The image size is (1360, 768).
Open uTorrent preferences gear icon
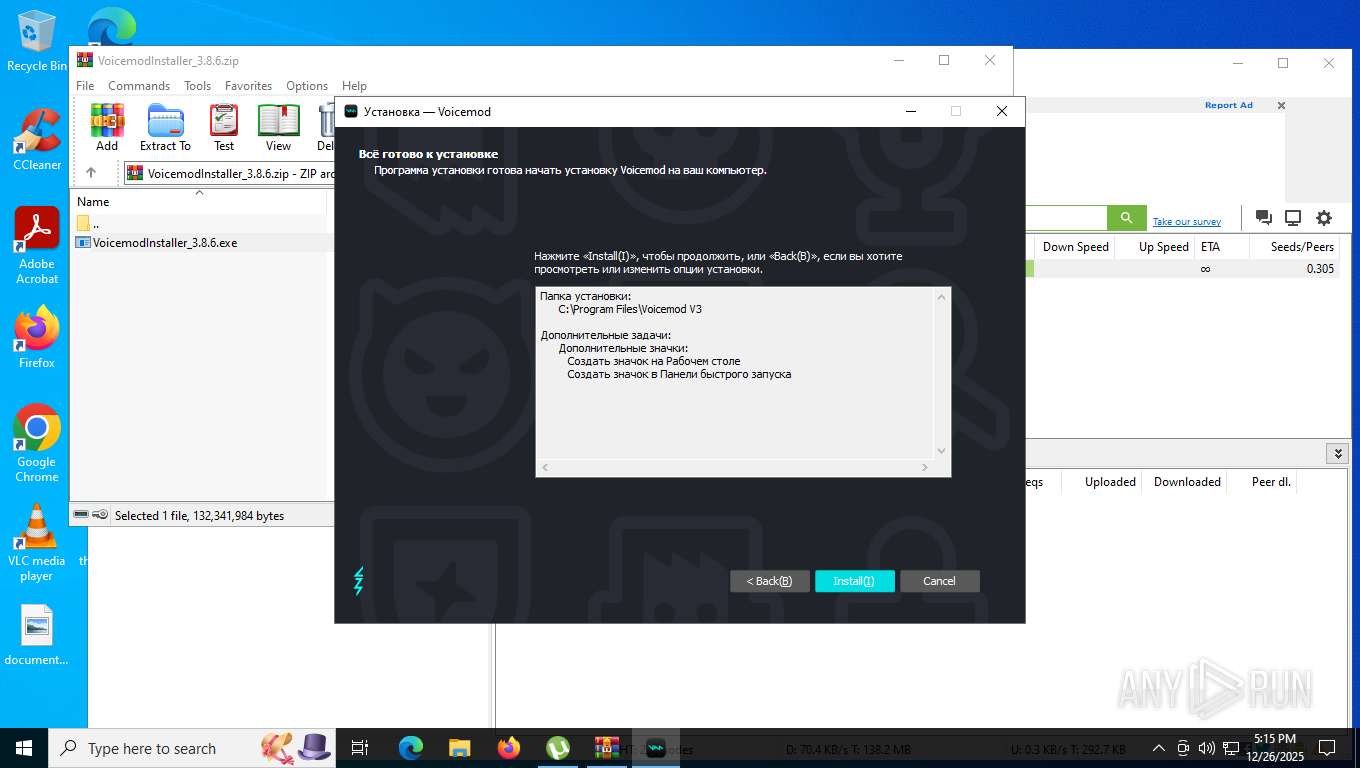pyautogui.click(x=1324, y=218)
